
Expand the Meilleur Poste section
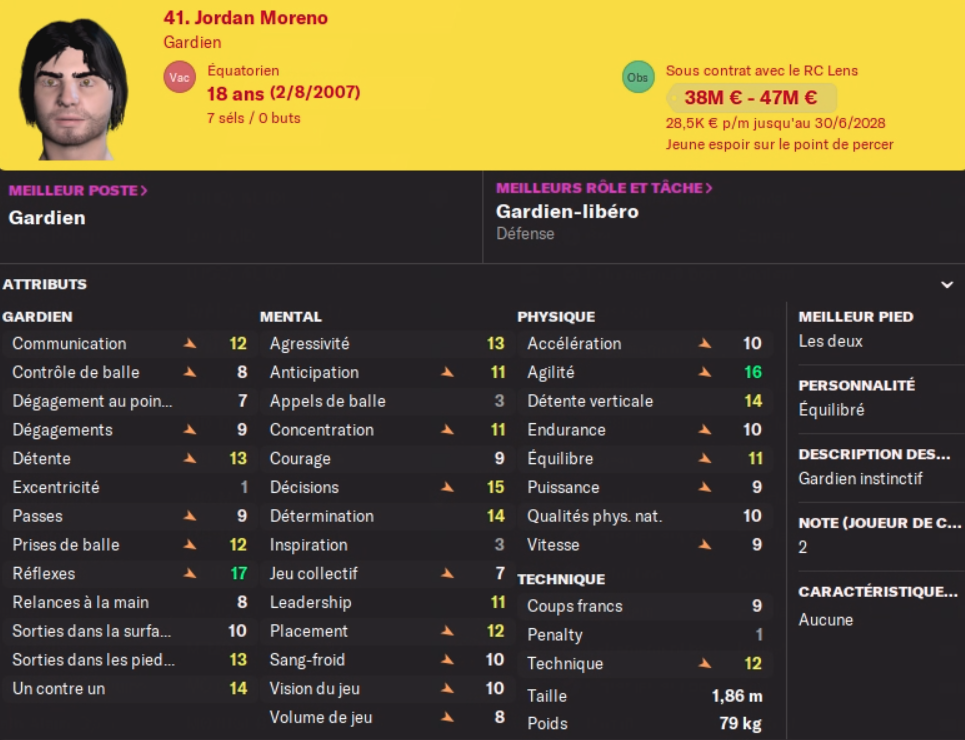coord(78,190)
